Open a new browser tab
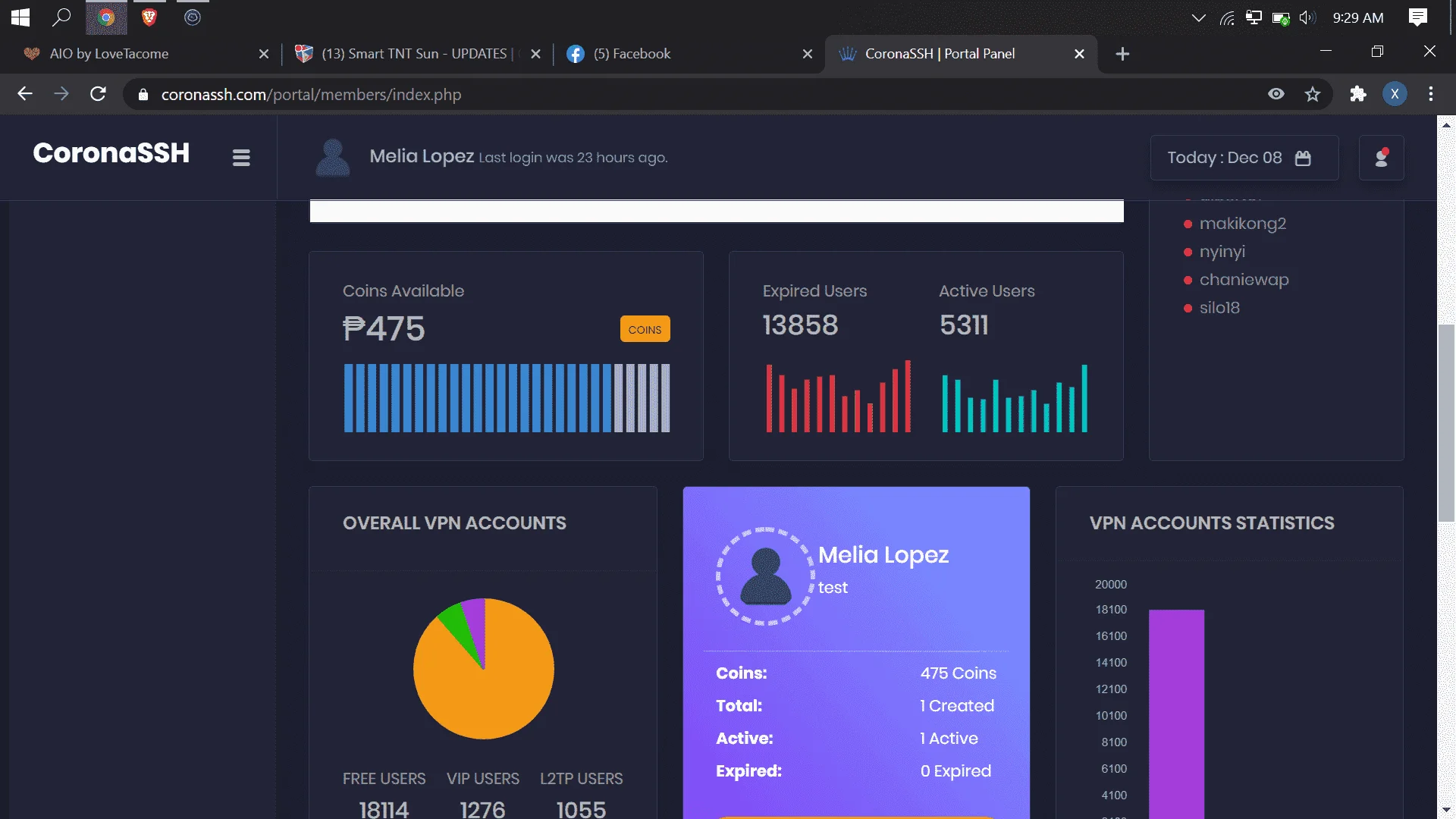Screen dimensions: 1456x819 click(x=1122, y=54)
